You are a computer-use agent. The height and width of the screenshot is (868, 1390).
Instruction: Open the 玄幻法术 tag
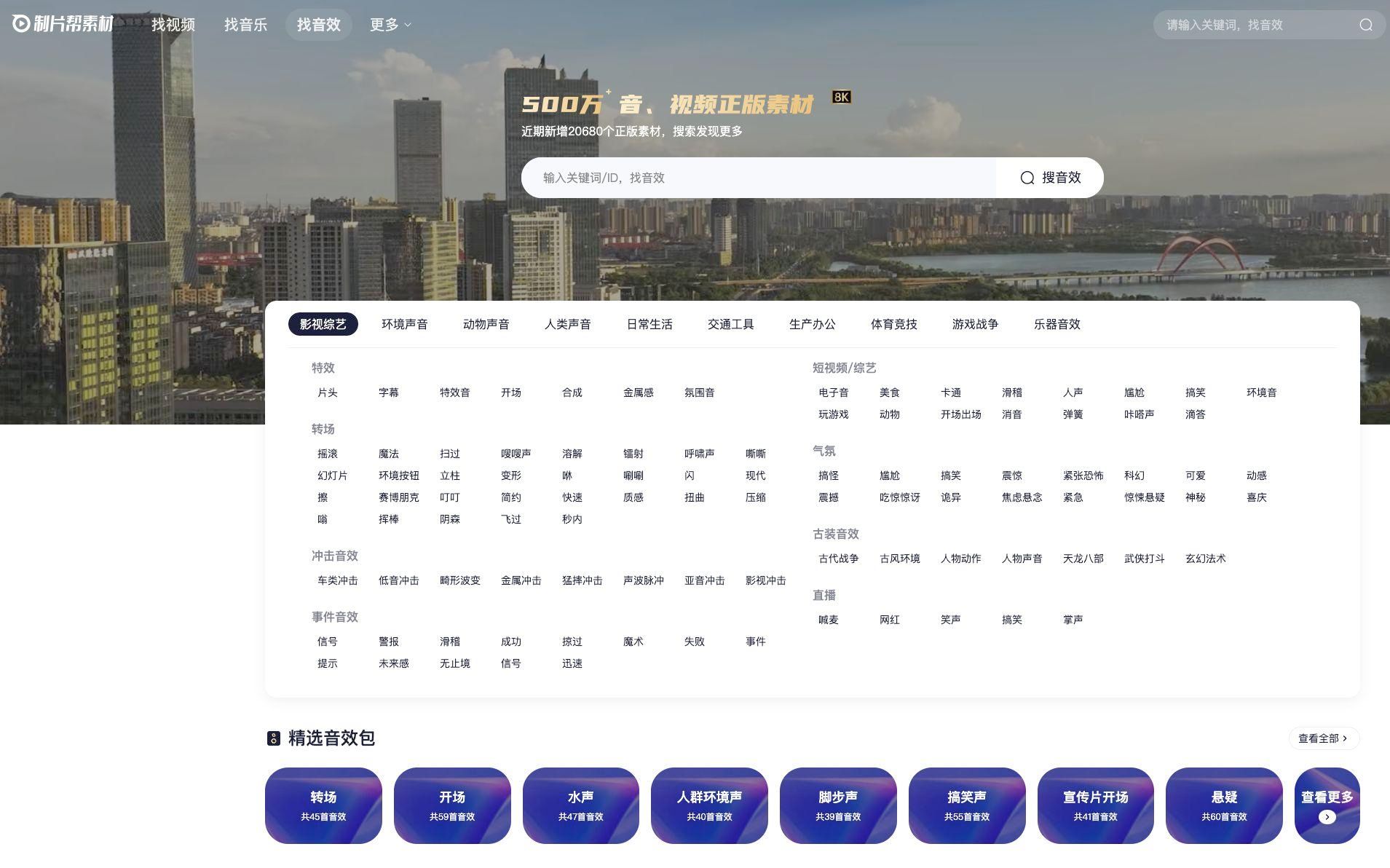[1206, 559]
